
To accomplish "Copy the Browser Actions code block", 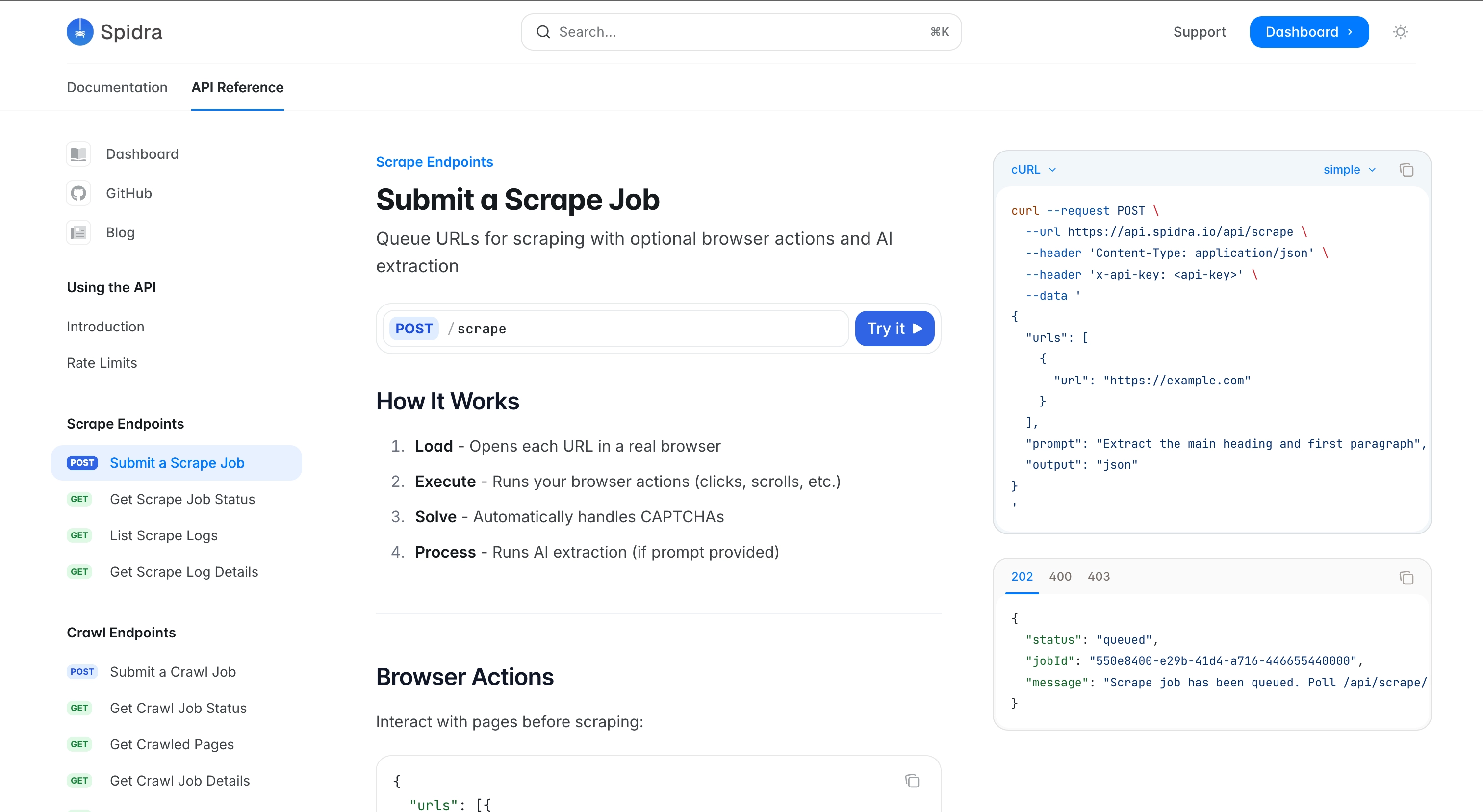I will pyautogui.click(x=913, y=780).
